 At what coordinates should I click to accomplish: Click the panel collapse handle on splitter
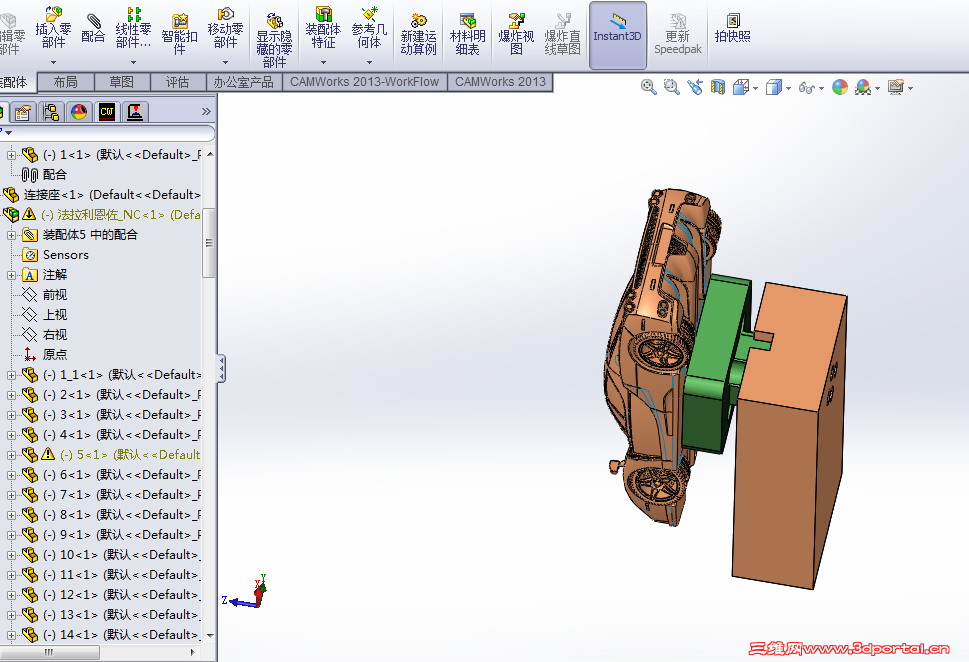pyautogui.click(x=221, y=368)
